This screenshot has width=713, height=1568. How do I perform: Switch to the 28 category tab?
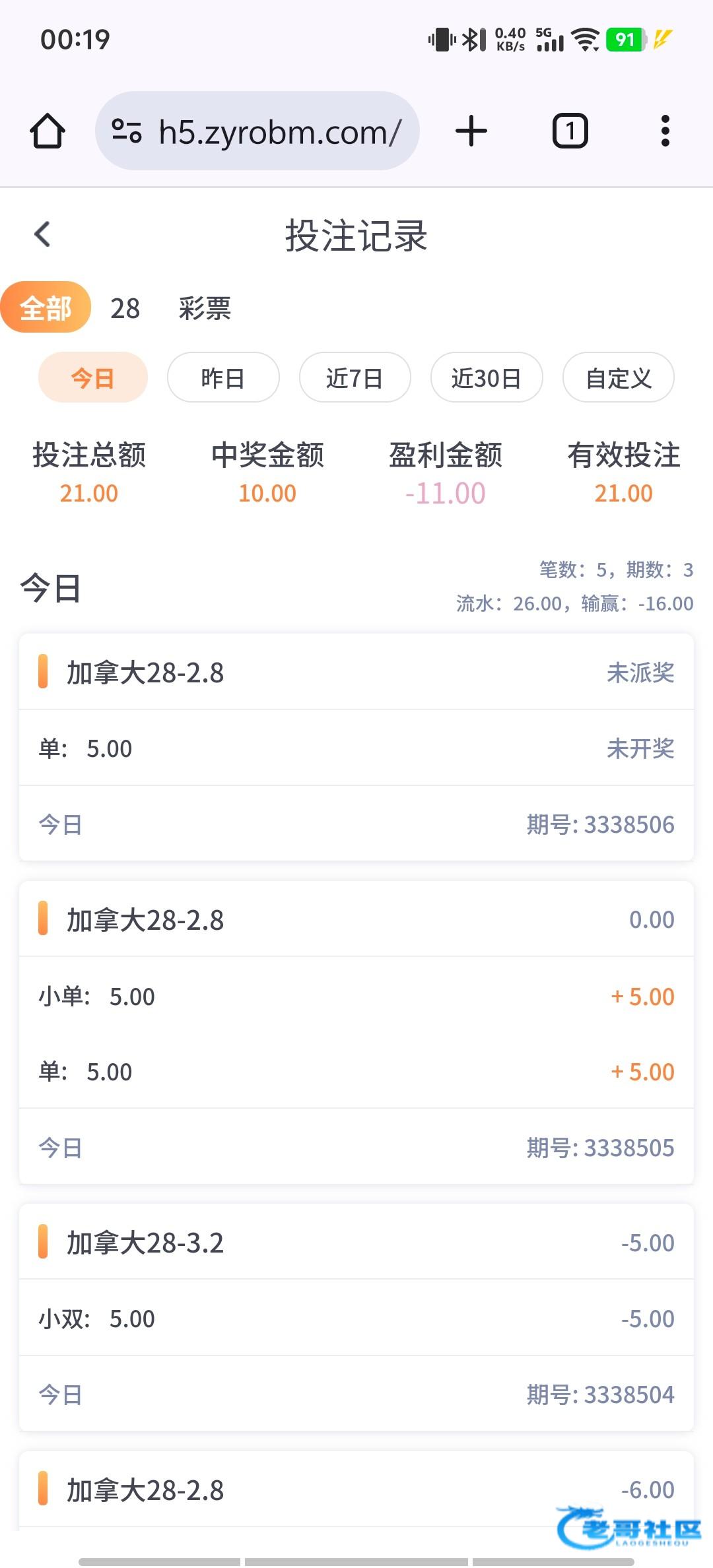point(125,309)
